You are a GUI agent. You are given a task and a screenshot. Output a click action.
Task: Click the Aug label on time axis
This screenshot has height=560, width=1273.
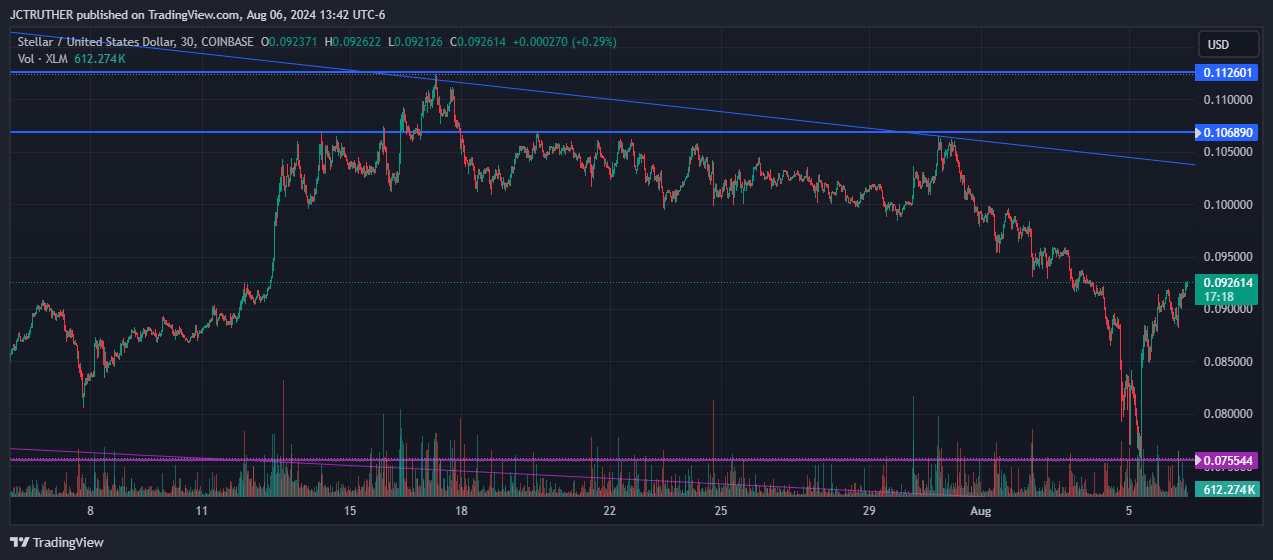981,511
